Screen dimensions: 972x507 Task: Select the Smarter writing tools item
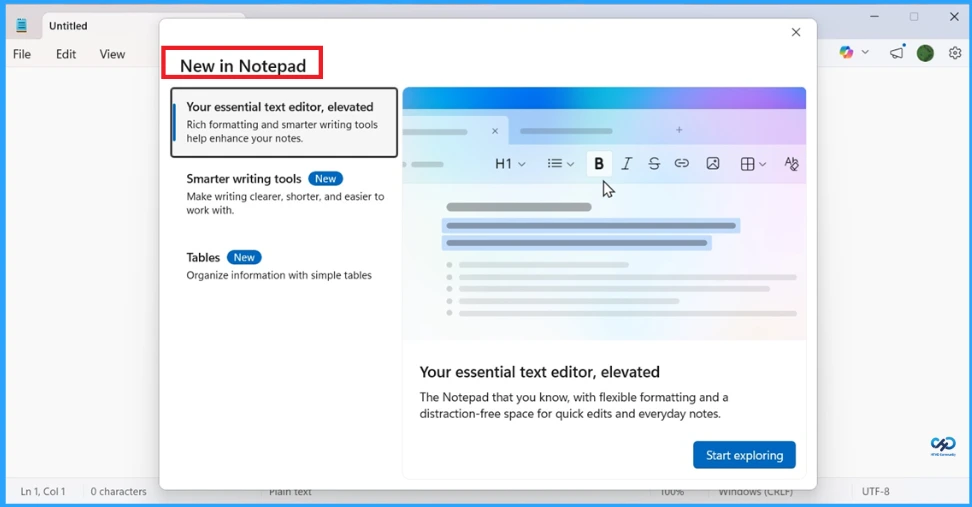click(284, 193)
